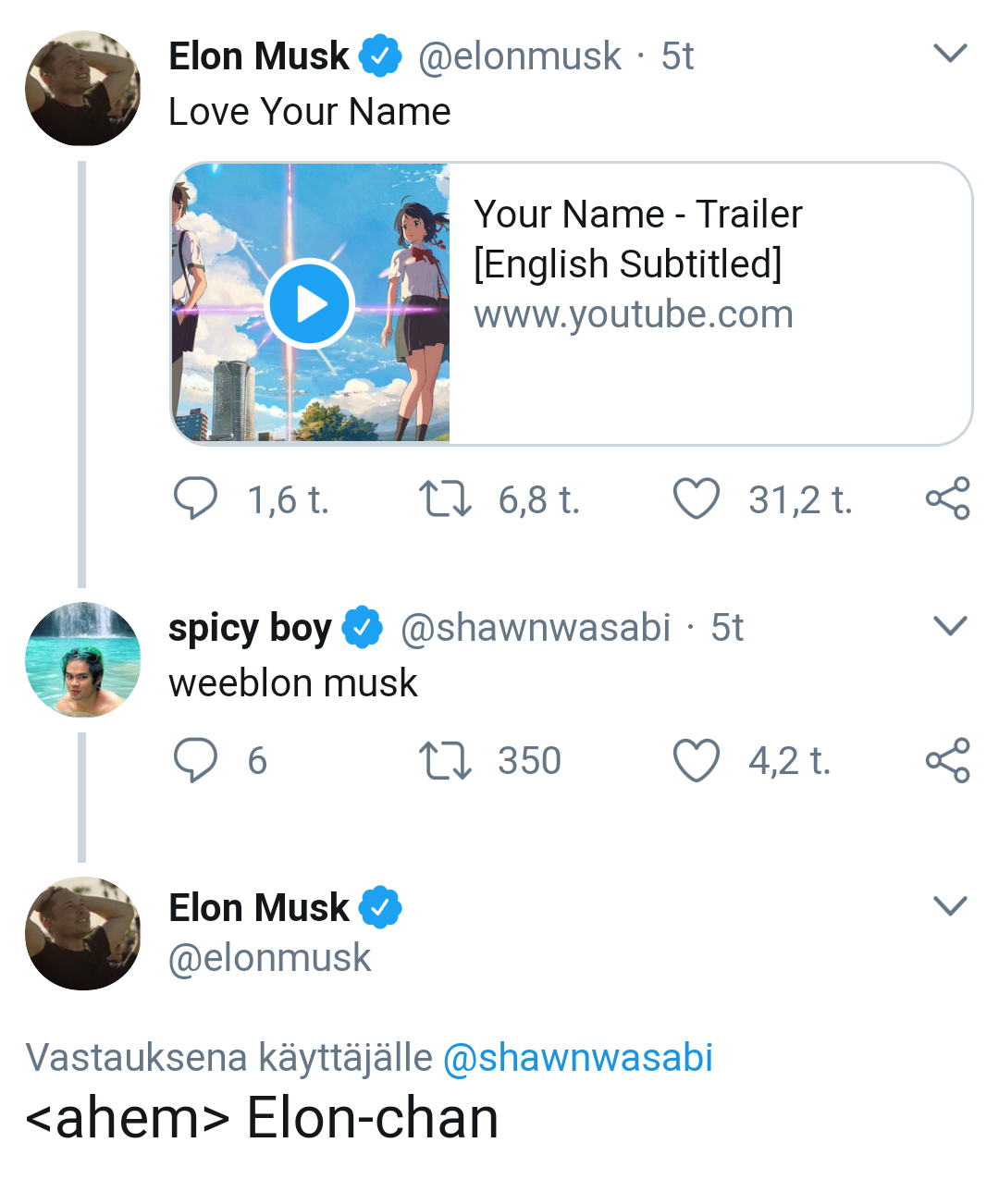Share the weeblon musk tweet
999x1204 pixels.
947,760
